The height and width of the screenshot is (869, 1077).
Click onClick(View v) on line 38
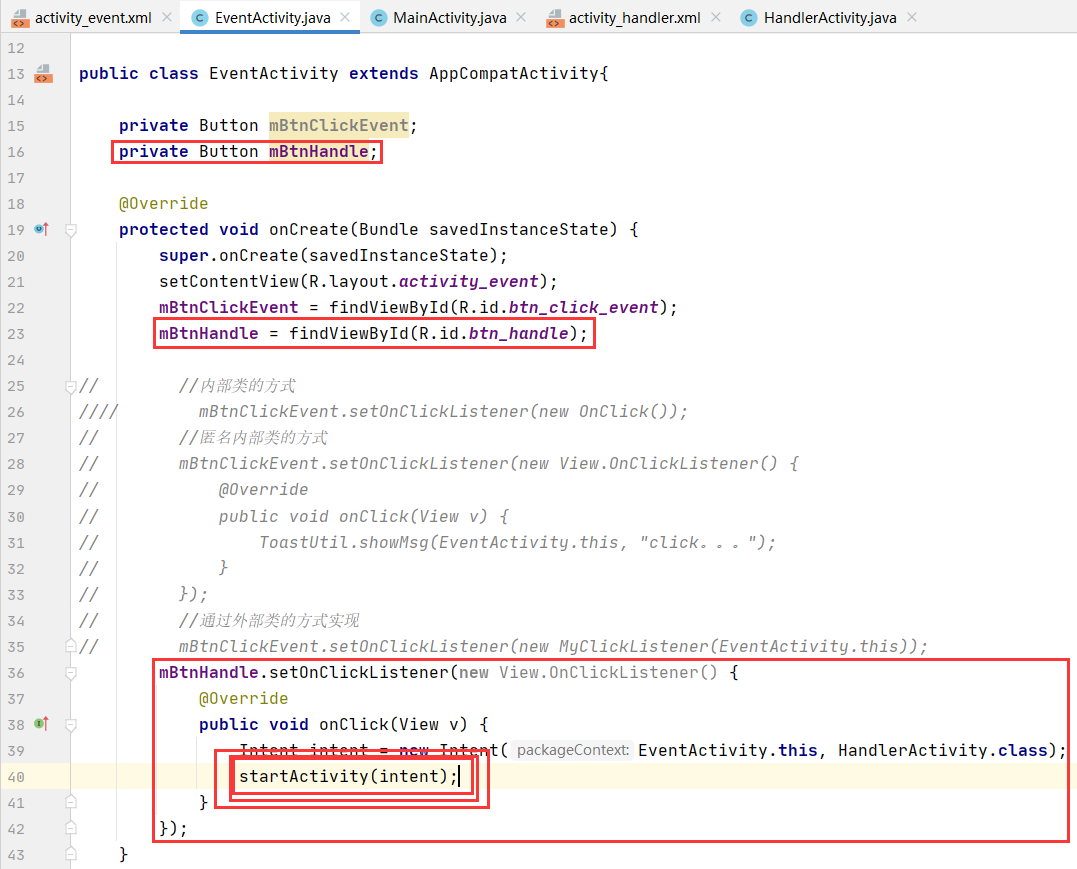393,725
